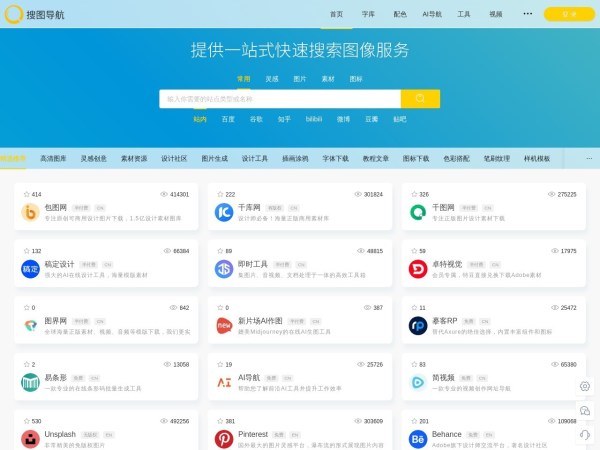Focus the site search input field
Viewport: 600px width, 450px height.
(x=280, y=99)
